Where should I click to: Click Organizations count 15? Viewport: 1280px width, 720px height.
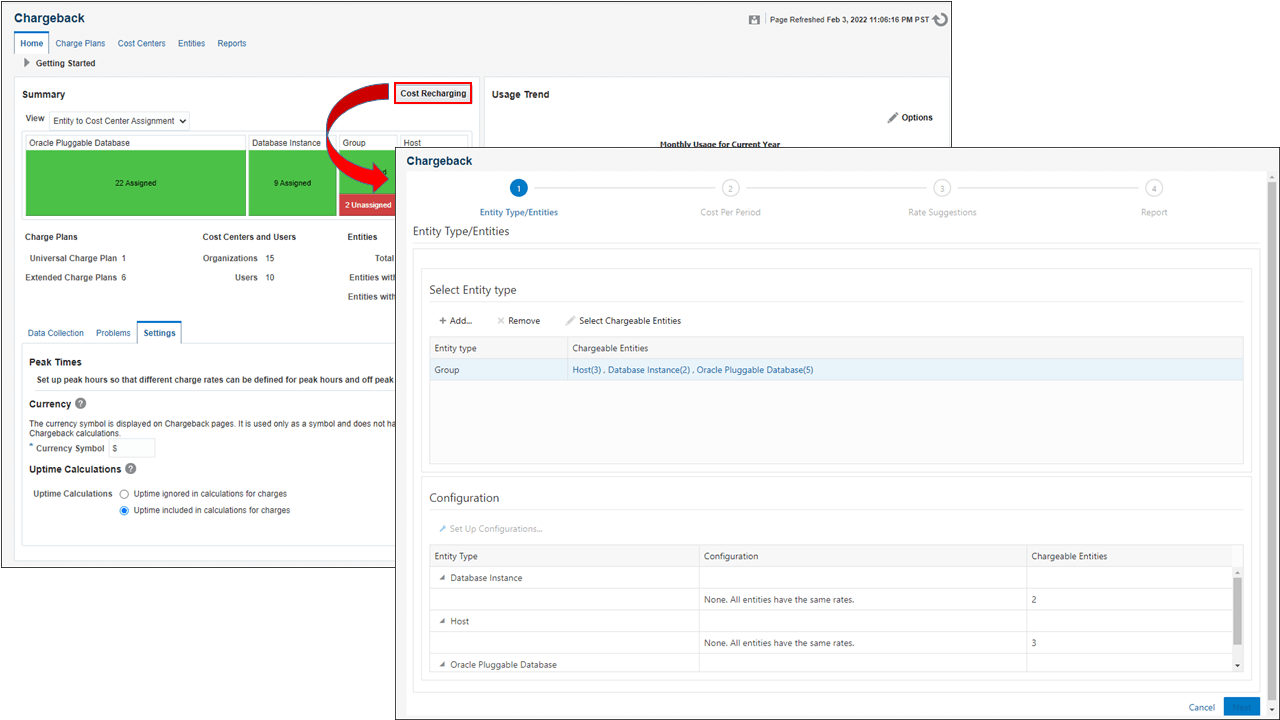click(x=270, y=258)
